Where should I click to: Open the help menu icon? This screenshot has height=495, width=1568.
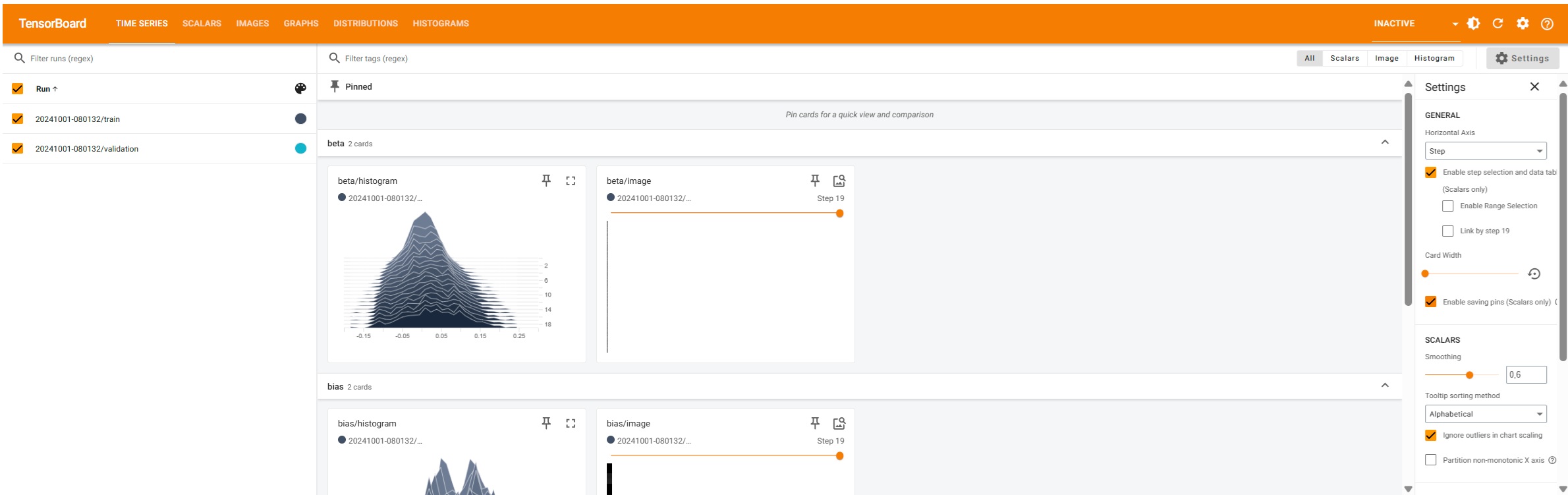(1547, 24)
